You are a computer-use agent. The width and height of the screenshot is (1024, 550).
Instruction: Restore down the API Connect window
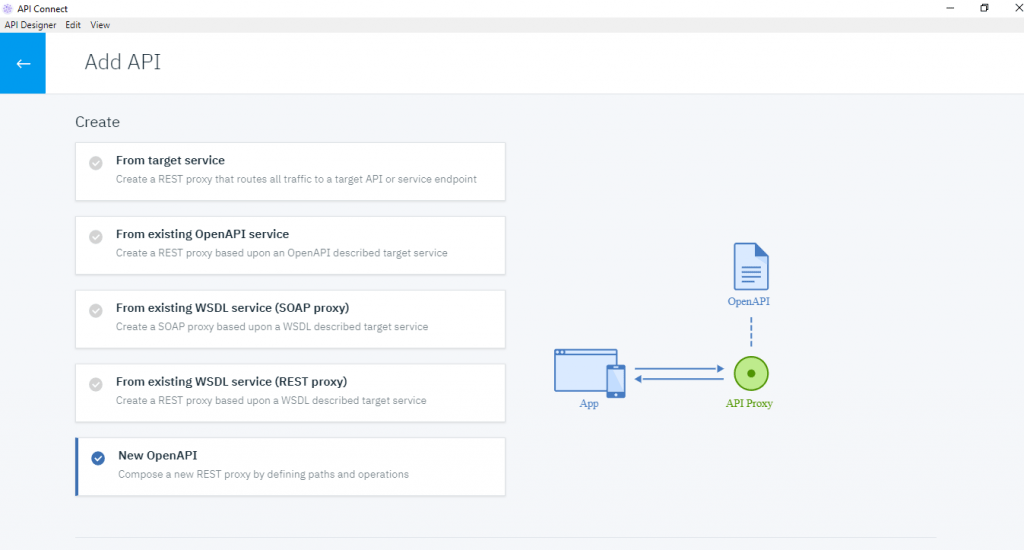click(984, 8)
